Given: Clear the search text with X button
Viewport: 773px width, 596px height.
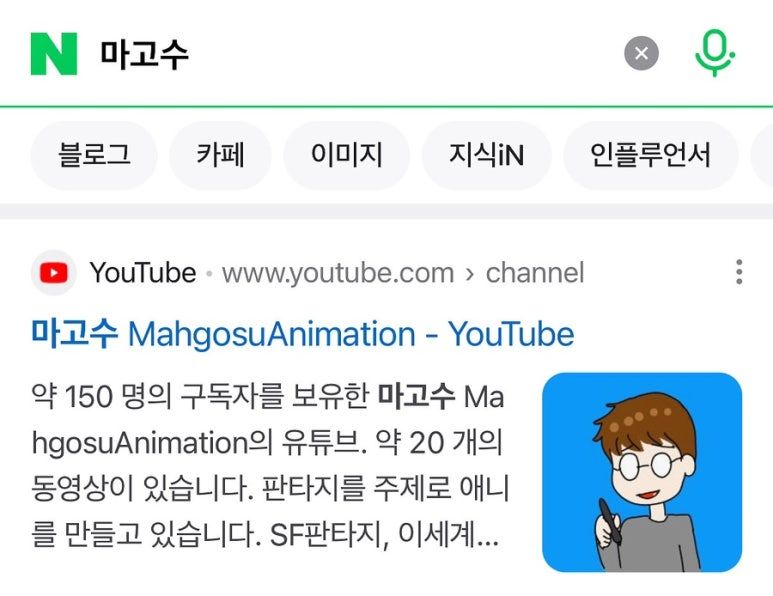Looking at the screenshot, I should (x=641, y=53).
